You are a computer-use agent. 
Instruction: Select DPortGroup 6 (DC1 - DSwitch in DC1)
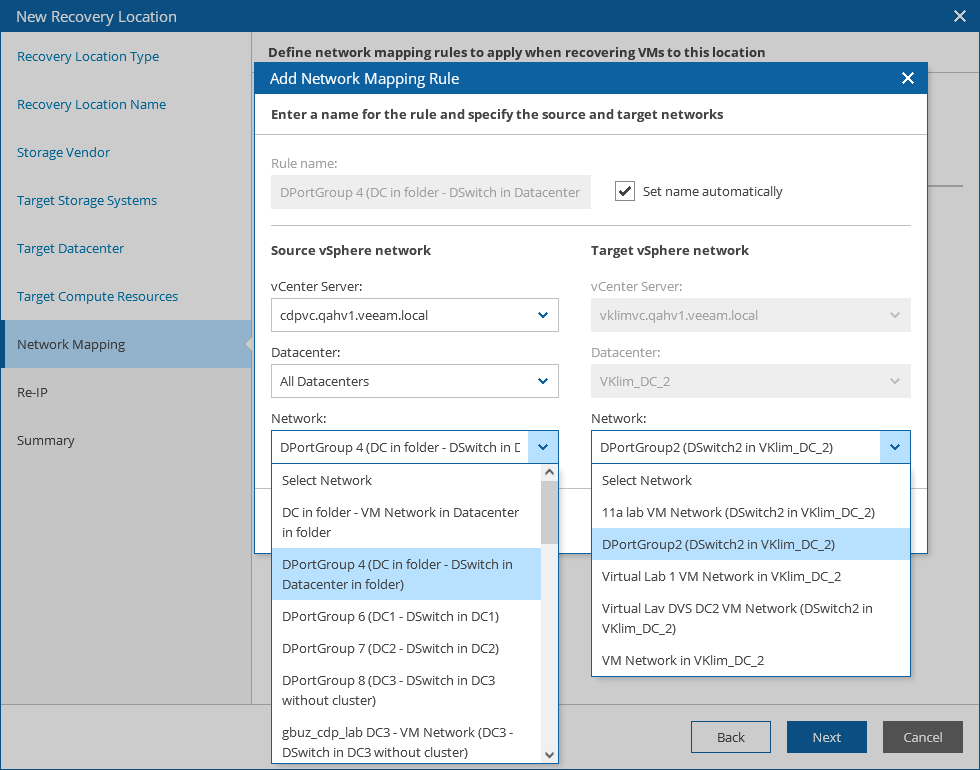point(390,616)
